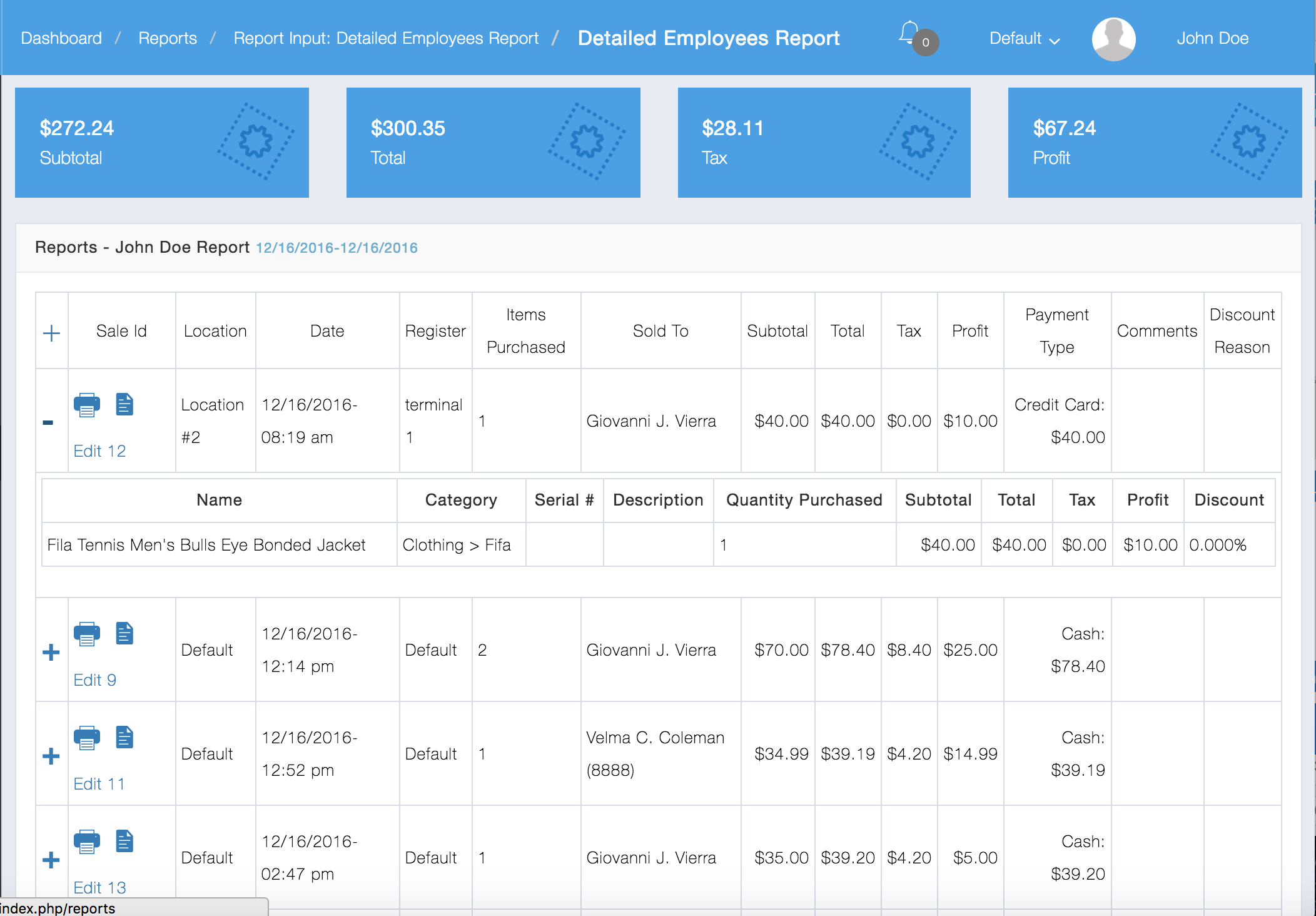Image resolution: width=1316 pixels, height=916 pixels.
Task: Expand all rows with header plus
Action: click(x=51, y=333)
